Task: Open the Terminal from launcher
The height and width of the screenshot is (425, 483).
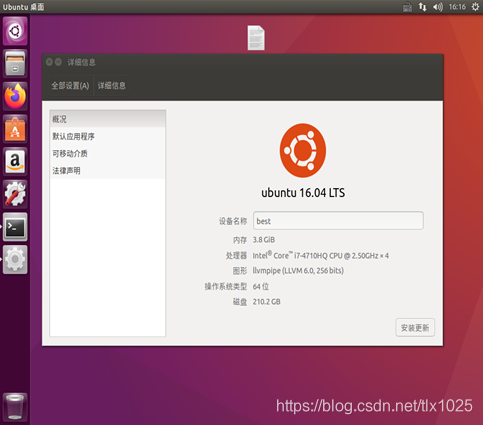Action: pos(15,227)
